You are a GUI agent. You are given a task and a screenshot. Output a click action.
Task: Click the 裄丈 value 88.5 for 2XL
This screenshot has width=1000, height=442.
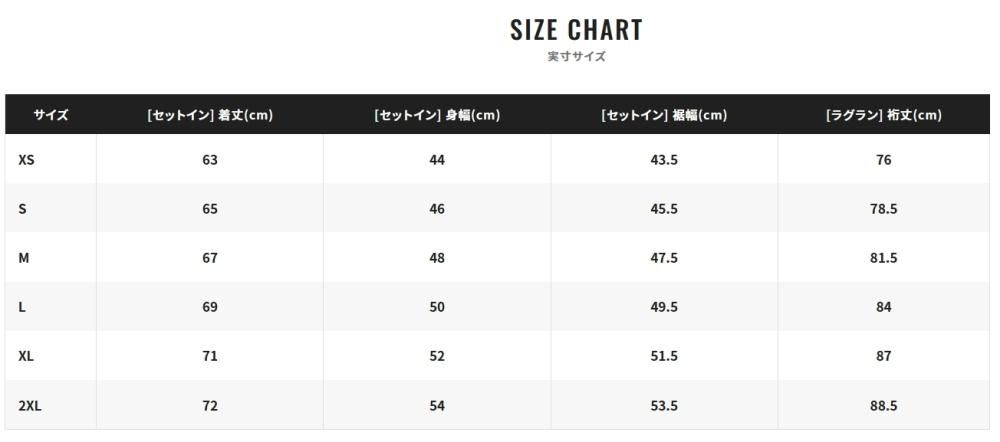884,406
